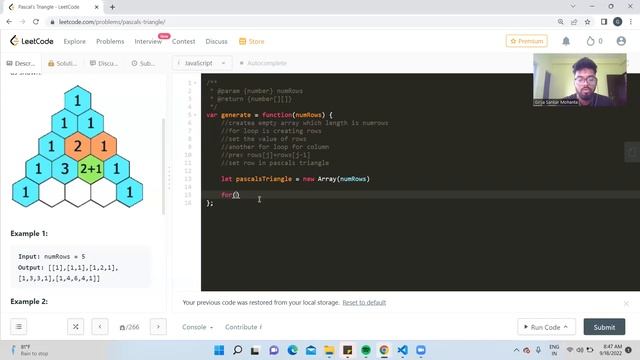Image resolution: width=640 pixels, height=360 pixels.
Task: Reload the page in Chrome
Action: (x=36, y=22)
